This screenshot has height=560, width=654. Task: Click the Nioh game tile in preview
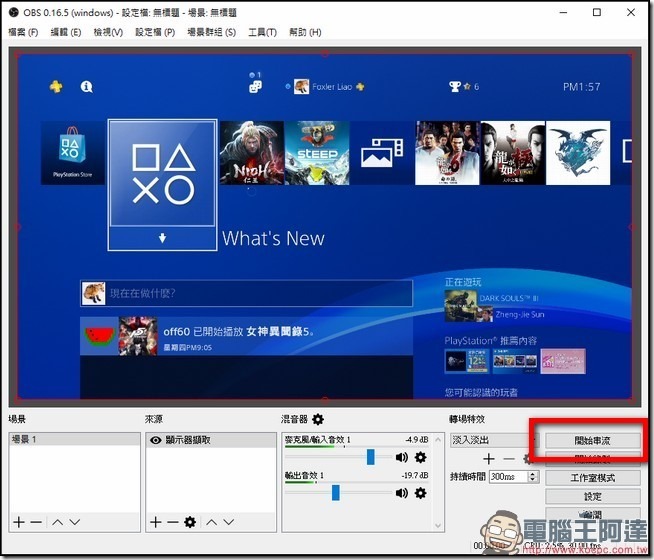(x=252, y=153)
